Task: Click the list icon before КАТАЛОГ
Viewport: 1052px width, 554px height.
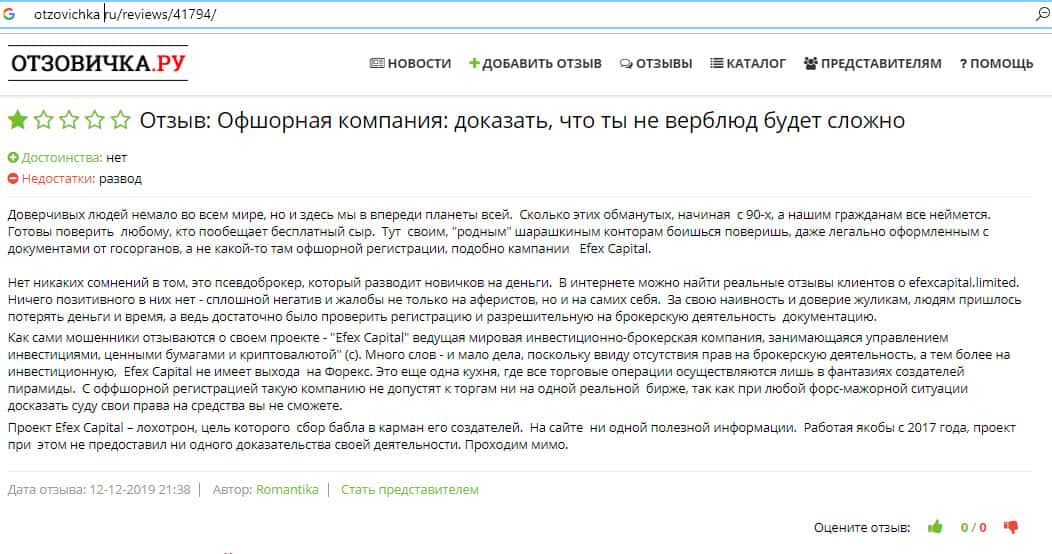Action: tap(717, 64)
